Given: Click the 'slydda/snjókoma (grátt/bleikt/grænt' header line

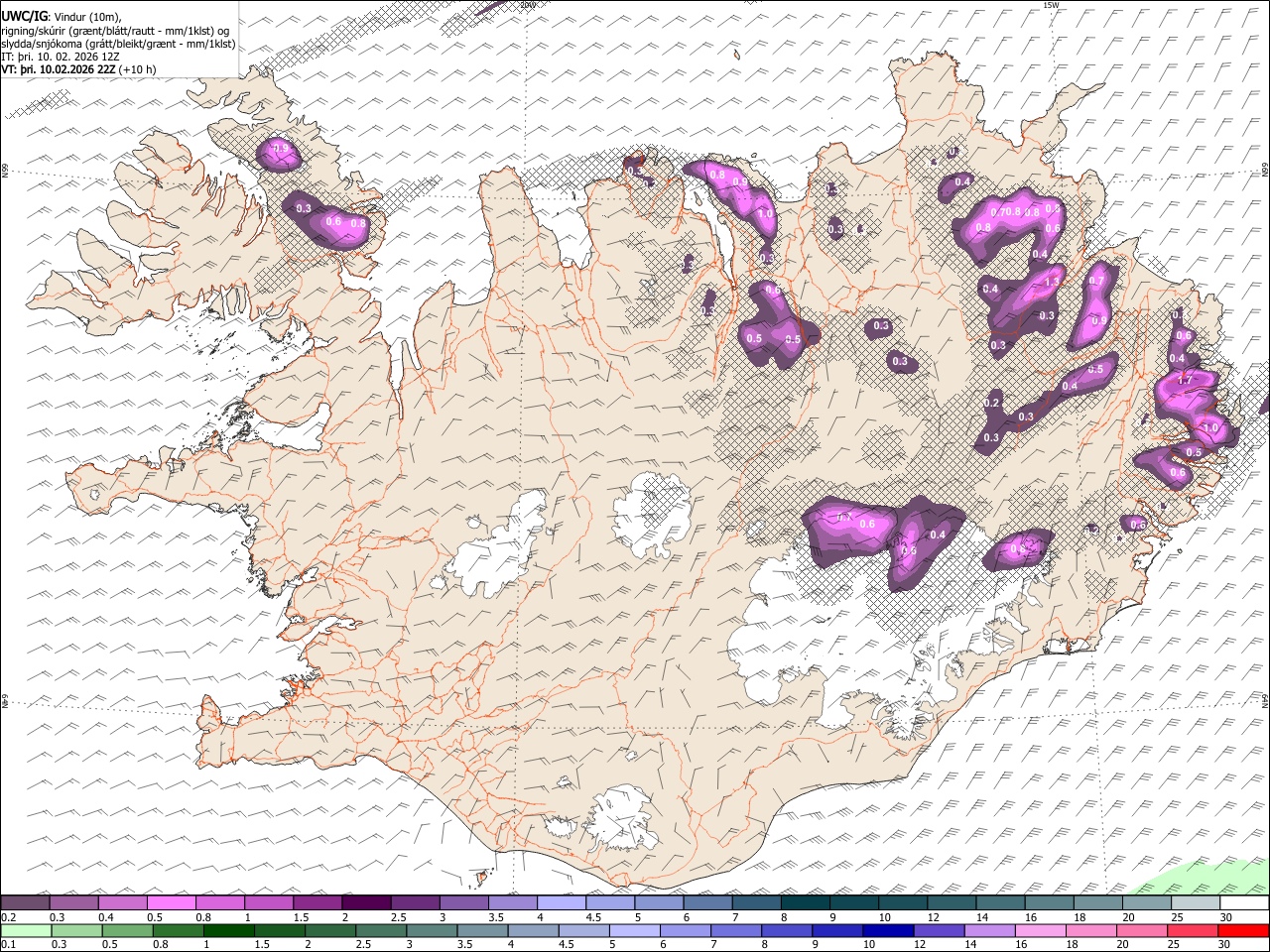Looking at the screenshot, I should (118, 43).
